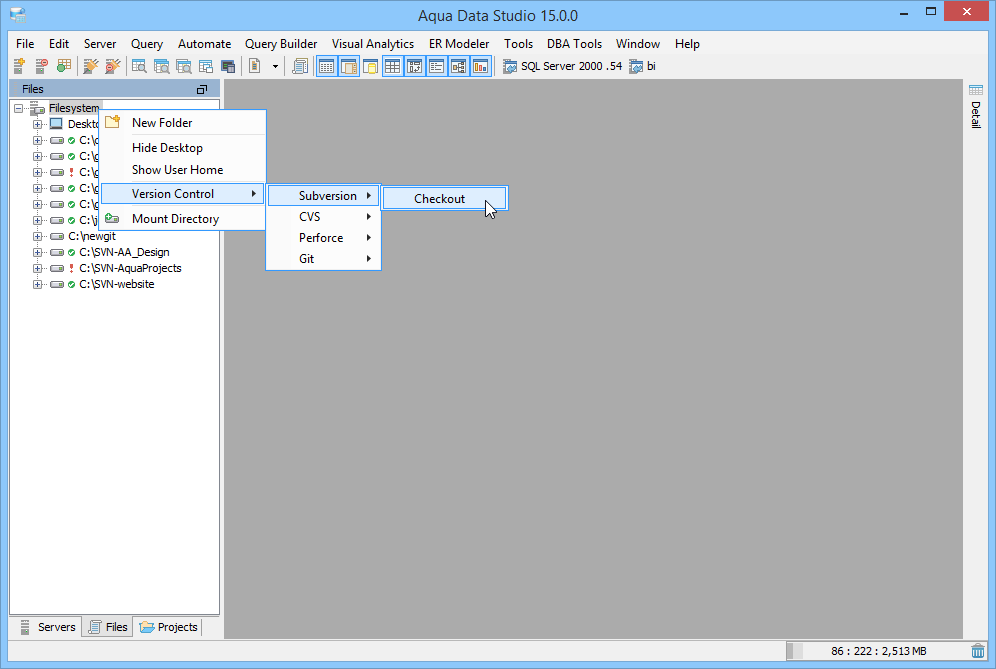The height and width of the screenshot is (669, 996).
Task: Click the Detail panel grid icon
Action: point(976,90)
